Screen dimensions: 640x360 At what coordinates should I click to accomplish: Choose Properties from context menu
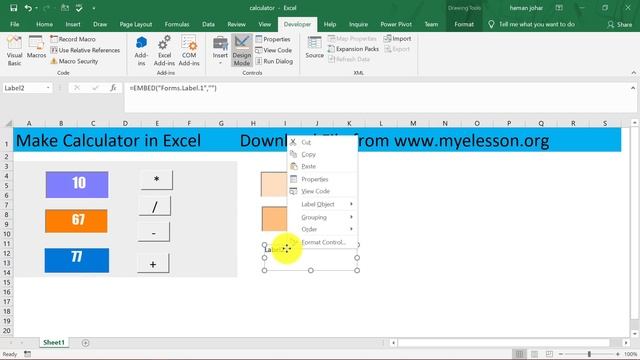[x=322, y=179]
